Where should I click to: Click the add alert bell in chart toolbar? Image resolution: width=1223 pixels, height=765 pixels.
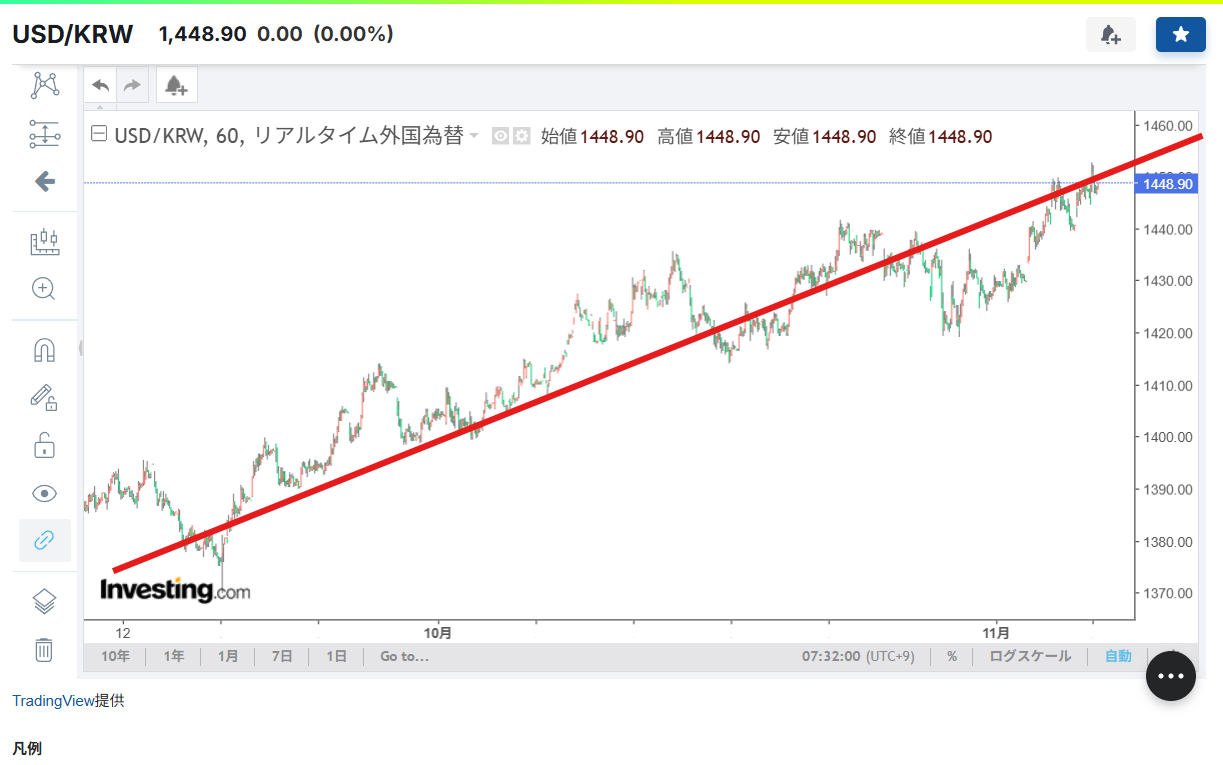pyautogui.click(x=176, y=85)
